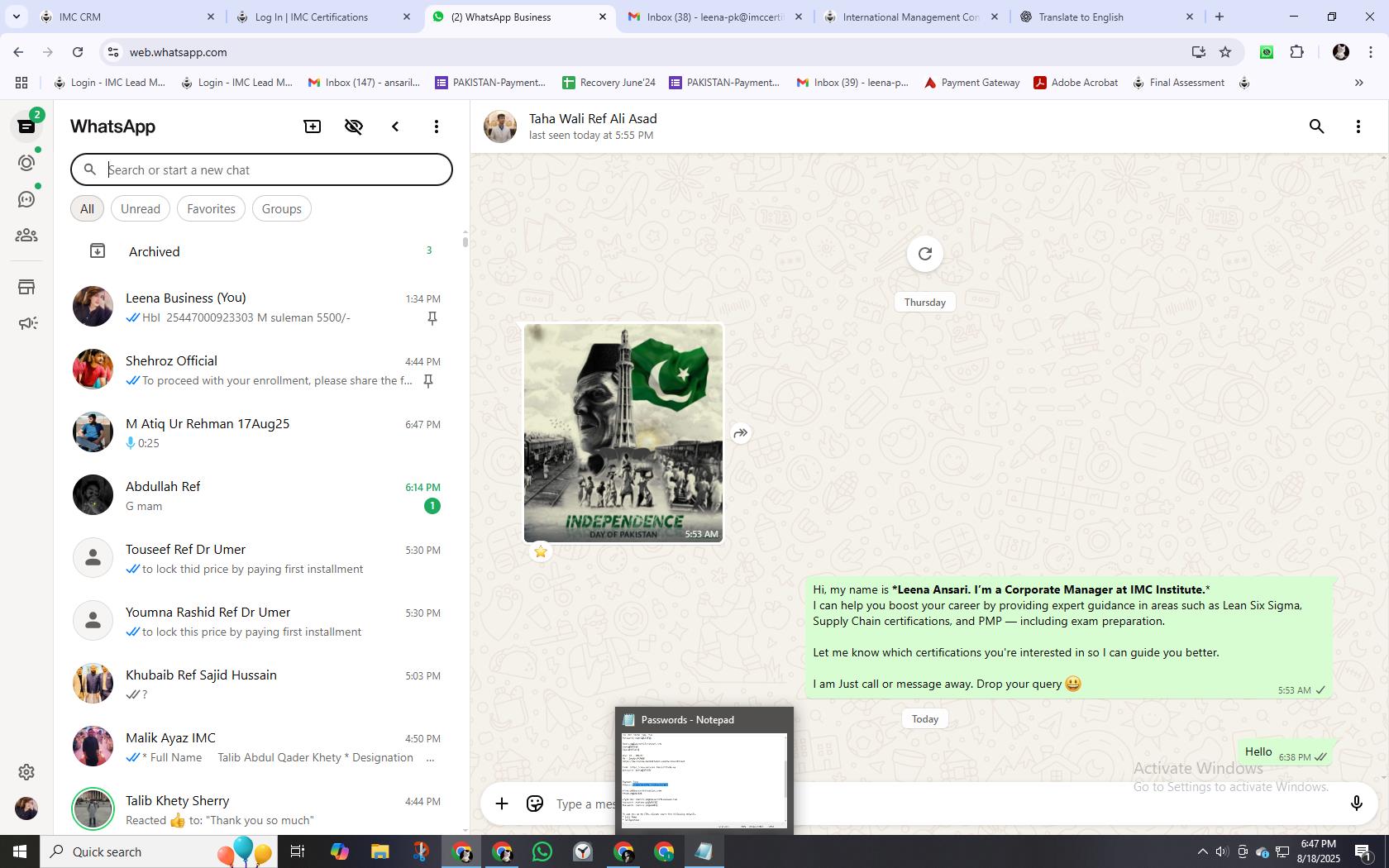Collapse the chat list with back chevron
Screen dimensions: 1389x868
click(x=395, y=126)
